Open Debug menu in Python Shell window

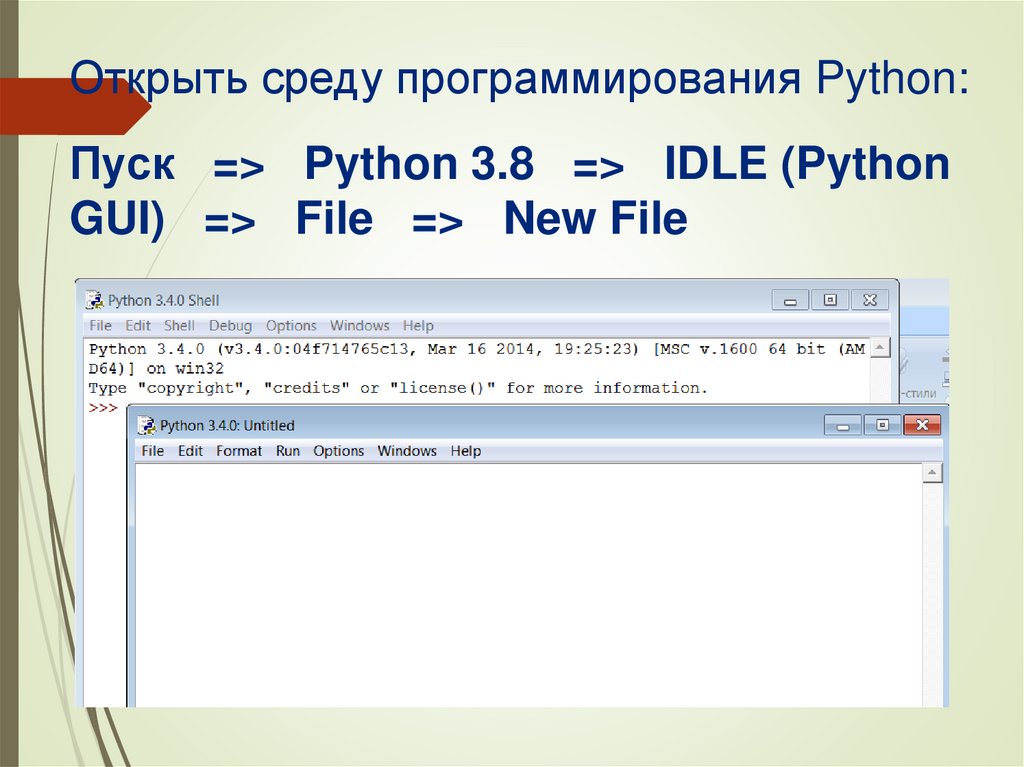230,325
